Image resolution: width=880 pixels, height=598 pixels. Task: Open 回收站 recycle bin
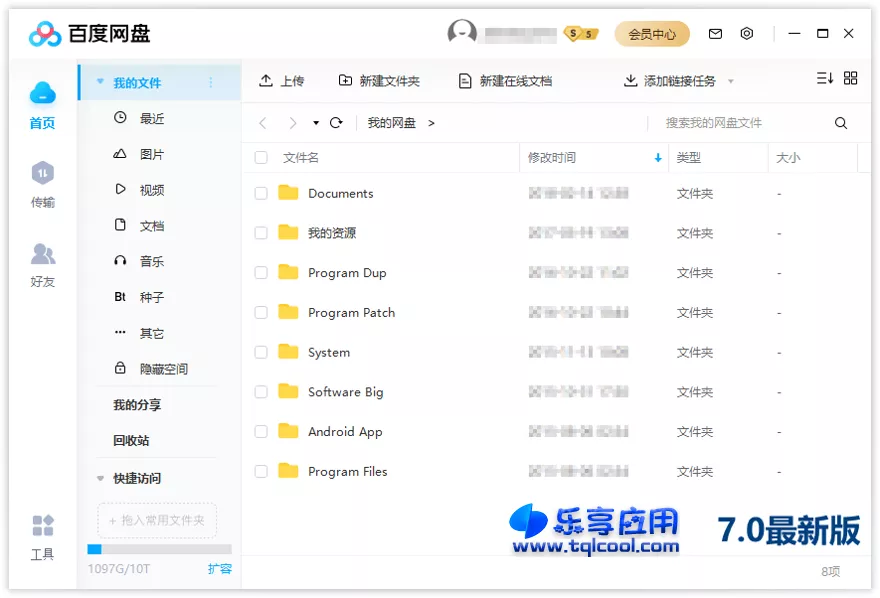[131, 440]
